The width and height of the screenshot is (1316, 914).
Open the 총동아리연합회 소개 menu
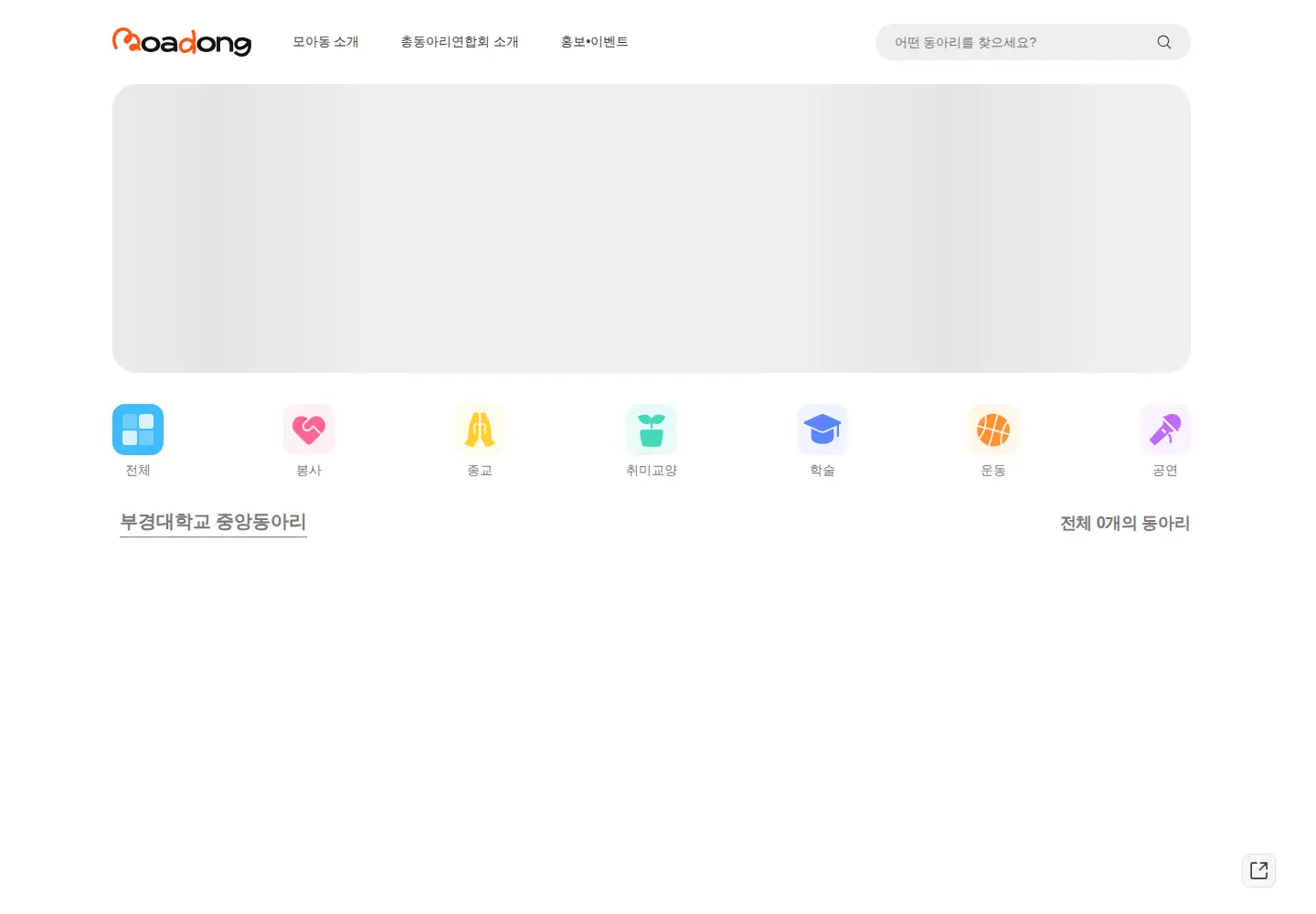pos(460,42)
